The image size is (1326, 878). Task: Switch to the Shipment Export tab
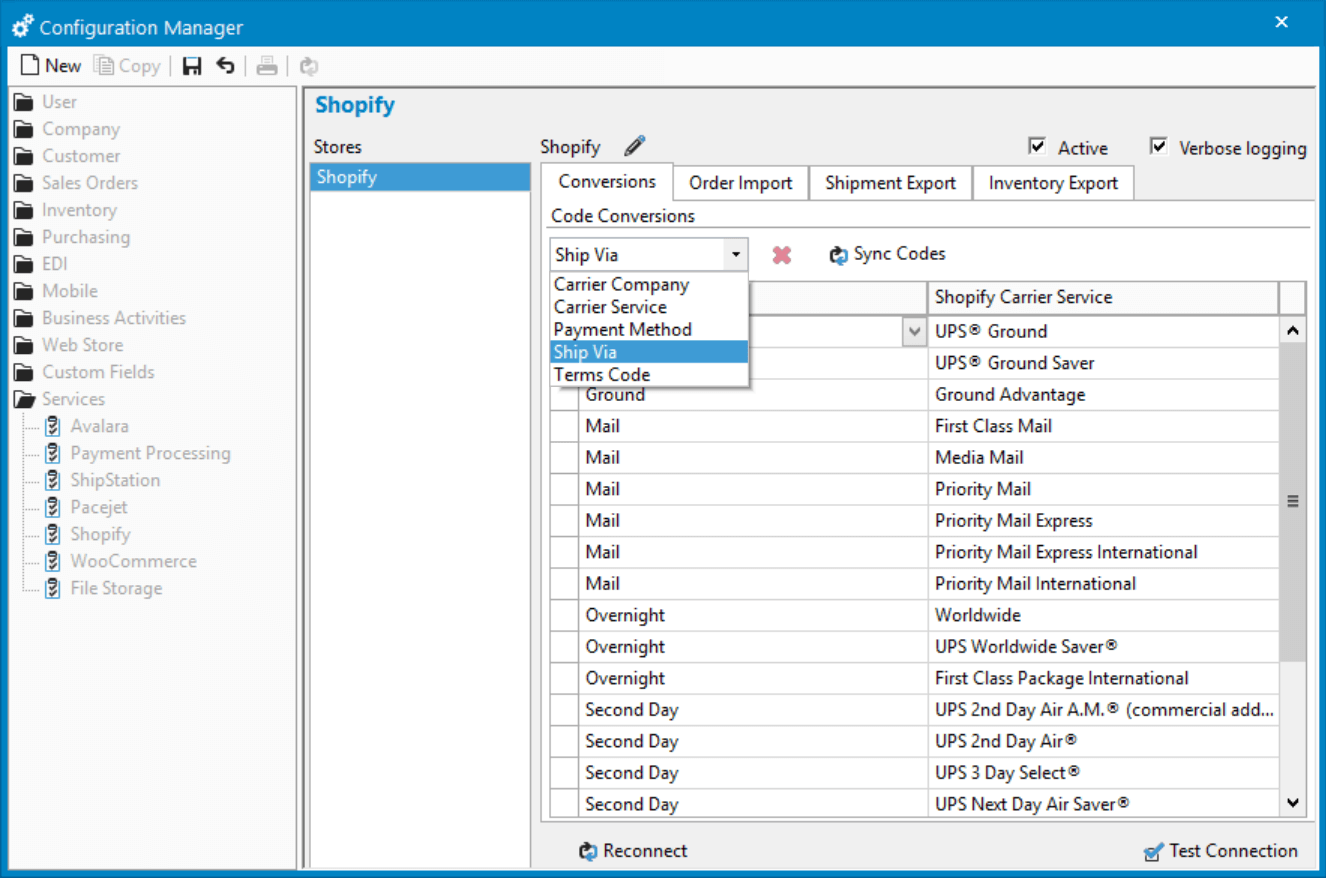click(x=890, y=183)
